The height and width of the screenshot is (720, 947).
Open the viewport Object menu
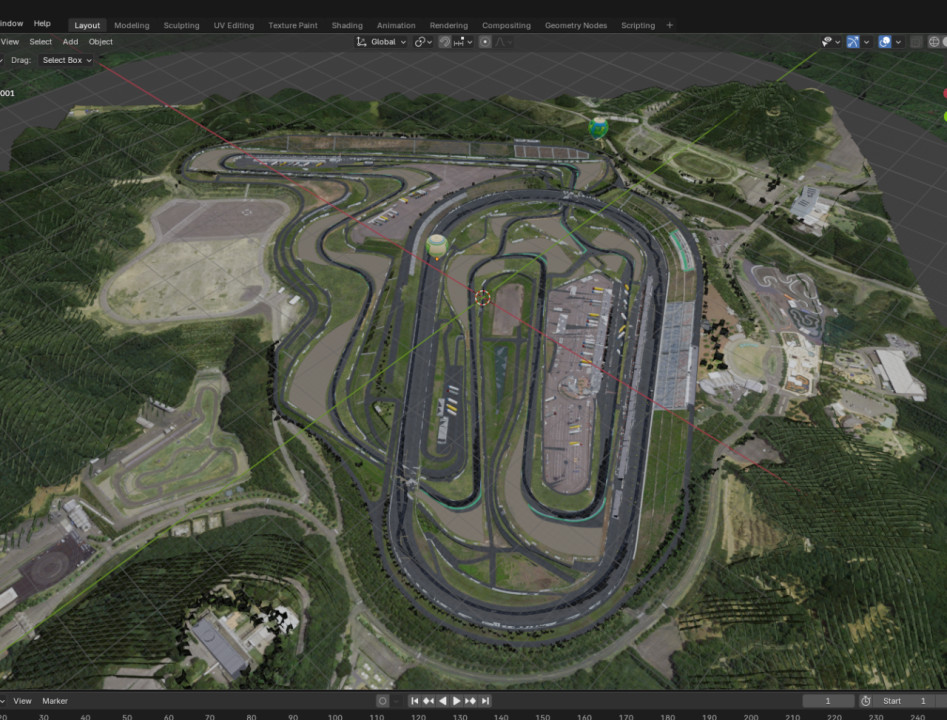click(x=100, y=42)
